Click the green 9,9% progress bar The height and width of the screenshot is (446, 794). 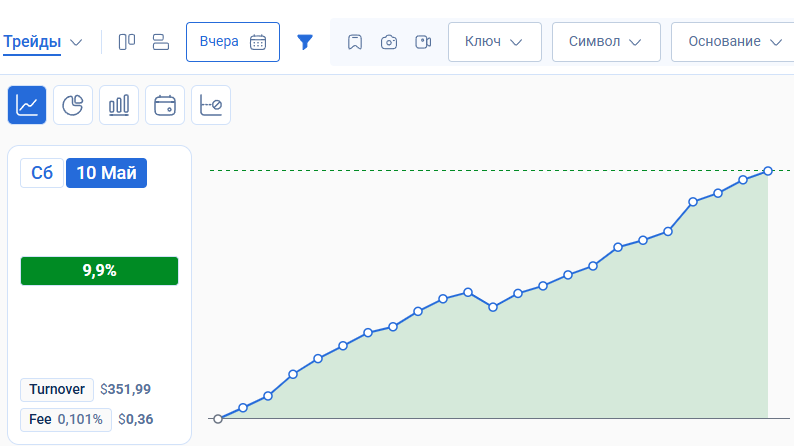pos(99,271)
